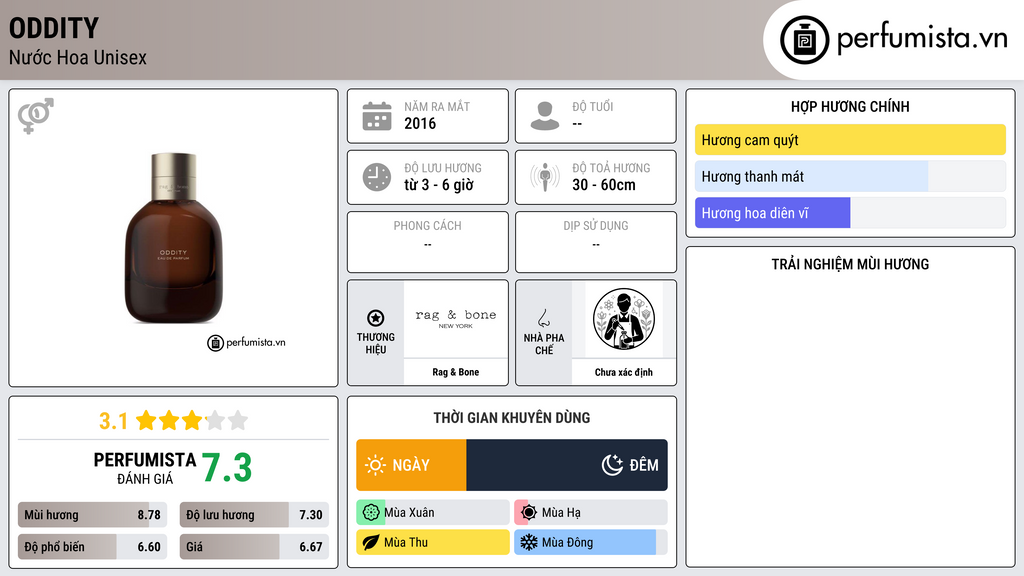The image size is (1024, 576).
Task: Click the sillage projection person icon
Action: tap(545, 177)
